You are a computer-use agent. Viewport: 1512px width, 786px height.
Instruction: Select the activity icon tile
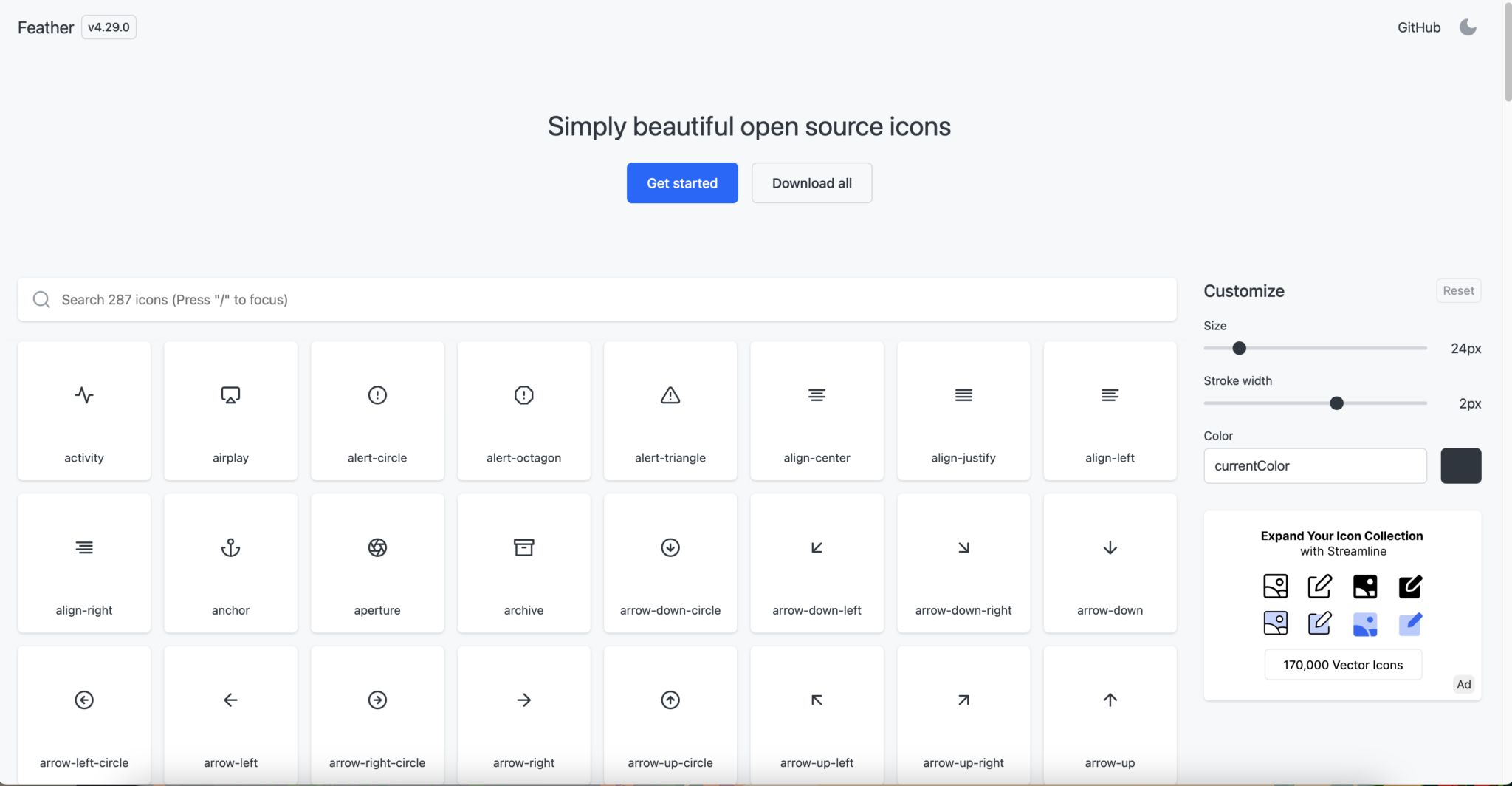pyautogui.click(x=84, y=411)
